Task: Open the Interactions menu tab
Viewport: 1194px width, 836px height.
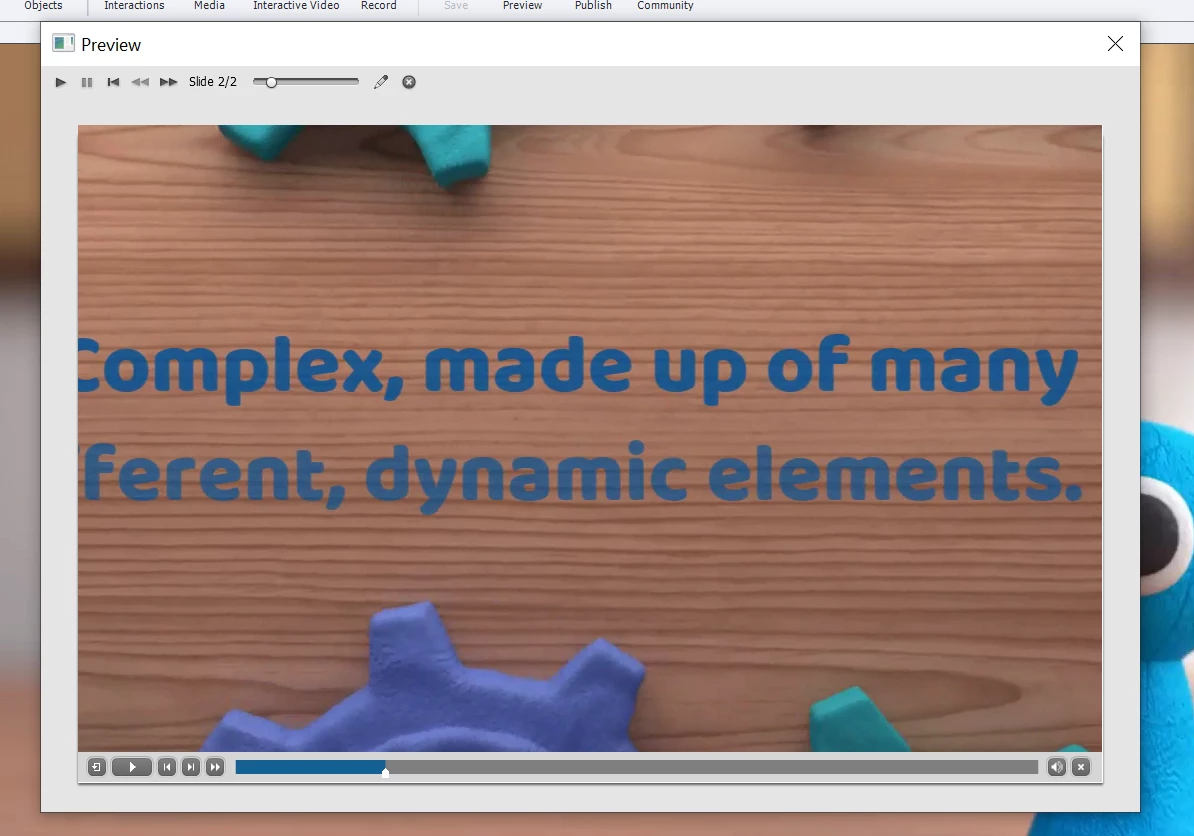Action: coord(134,5)
